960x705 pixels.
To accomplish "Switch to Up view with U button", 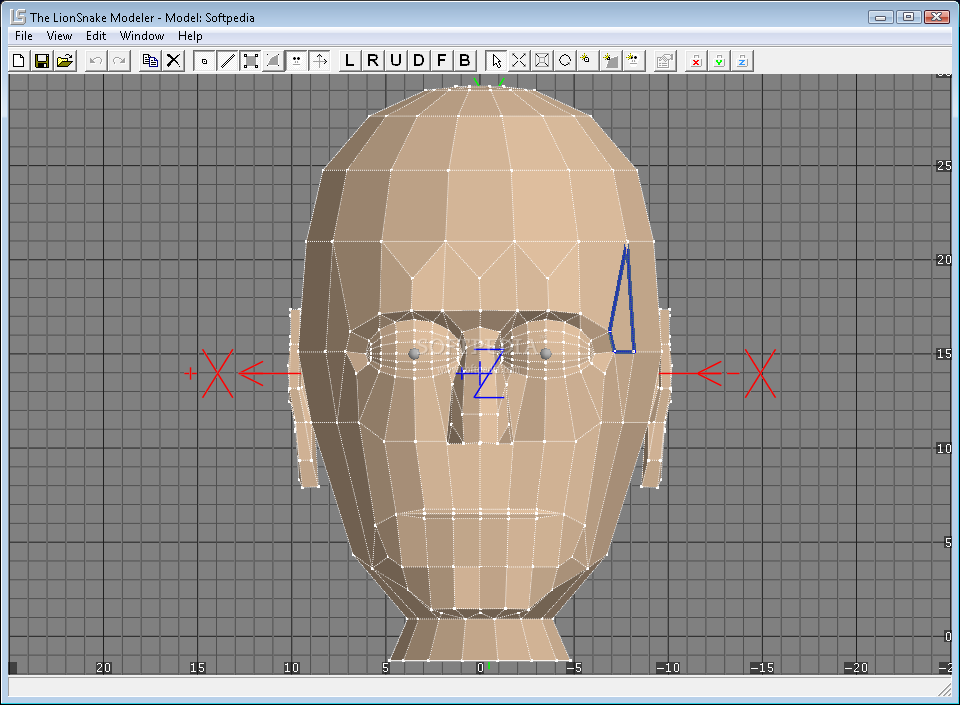I will 396,61.
